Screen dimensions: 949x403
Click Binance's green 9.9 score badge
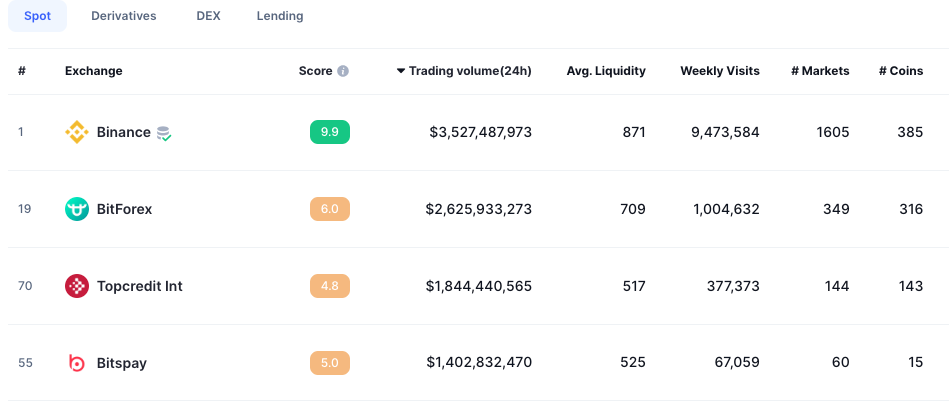330,132
